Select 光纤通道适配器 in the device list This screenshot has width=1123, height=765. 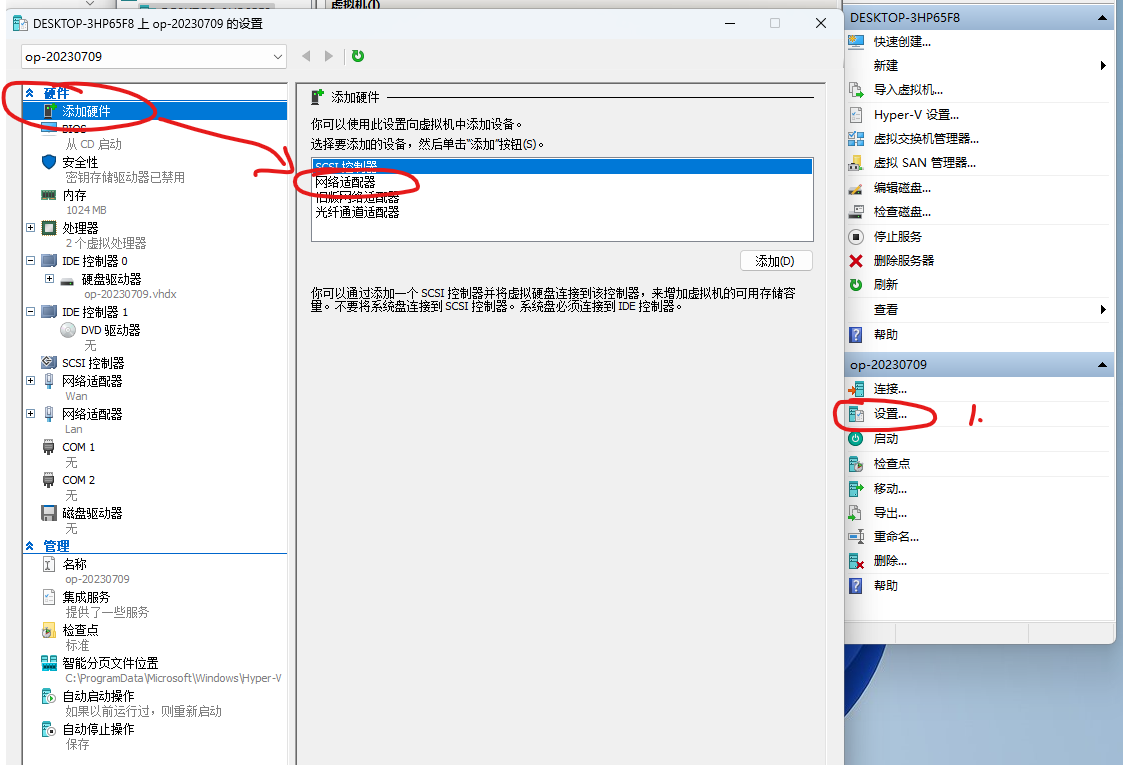click(x=357, y=212)
